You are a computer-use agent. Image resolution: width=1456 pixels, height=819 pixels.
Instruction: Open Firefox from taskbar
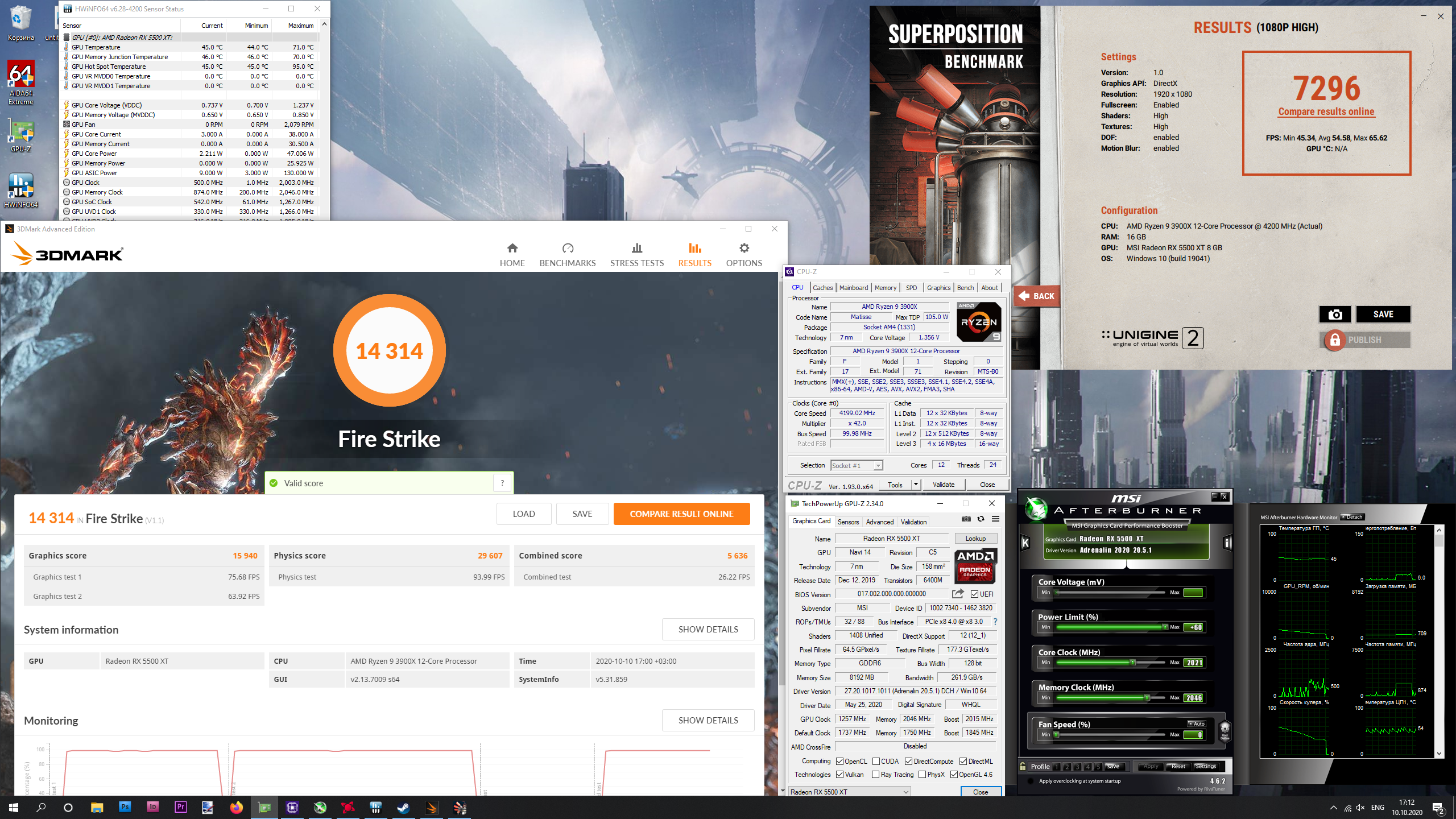tap(236, 807)
